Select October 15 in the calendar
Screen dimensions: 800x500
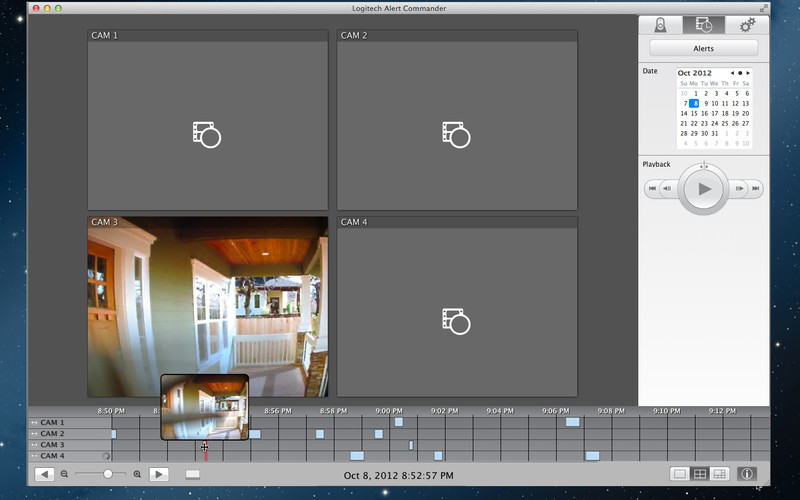pyautogui.click(x=695, y=113)
